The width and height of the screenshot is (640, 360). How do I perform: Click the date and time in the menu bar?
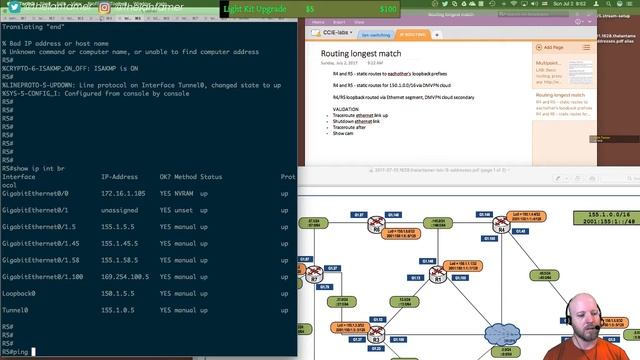[x=569, y=4]
